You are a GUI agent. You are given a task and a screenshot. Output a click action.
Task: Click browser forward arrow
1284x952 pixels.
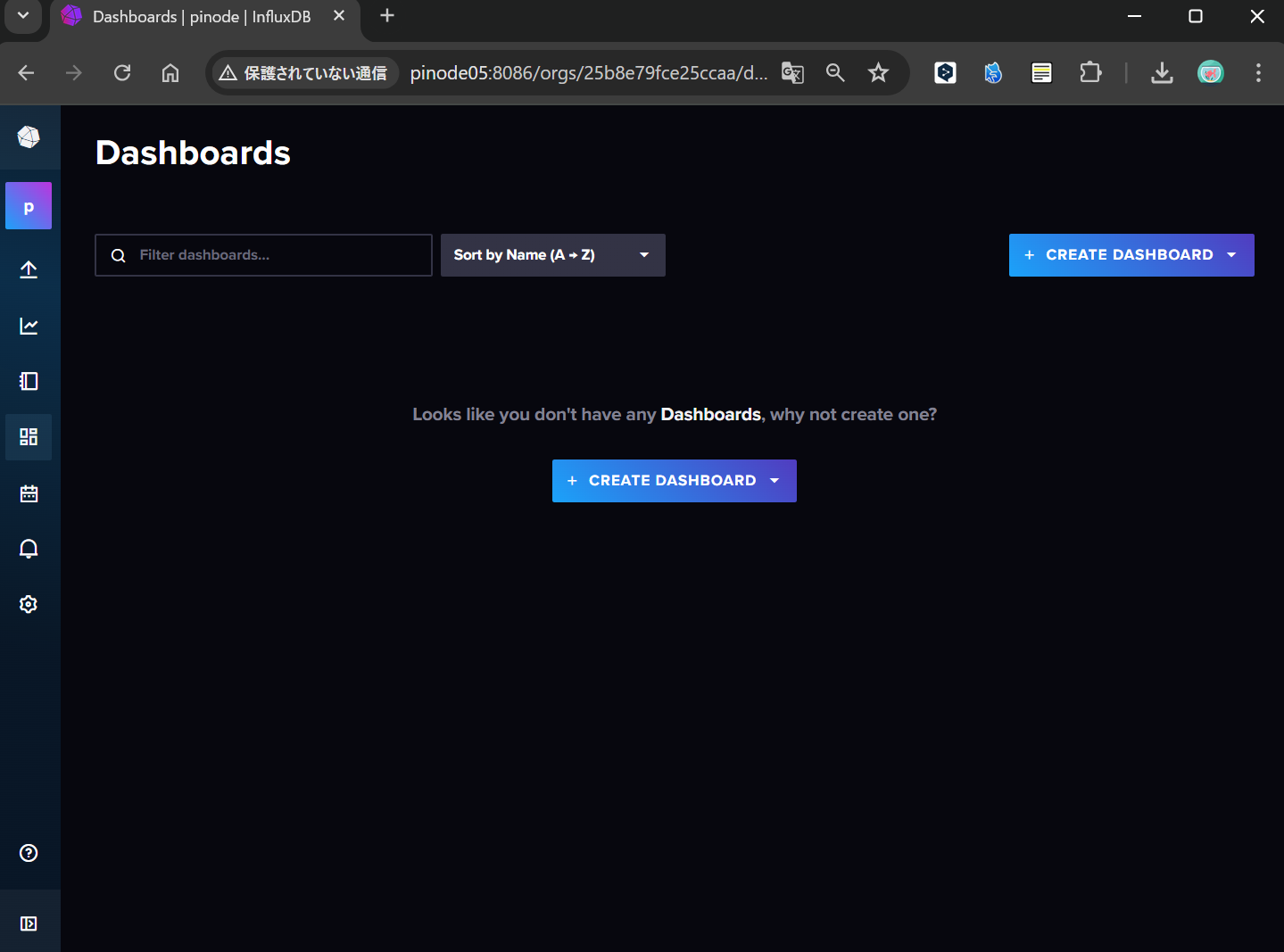click(x=74, y=73)
